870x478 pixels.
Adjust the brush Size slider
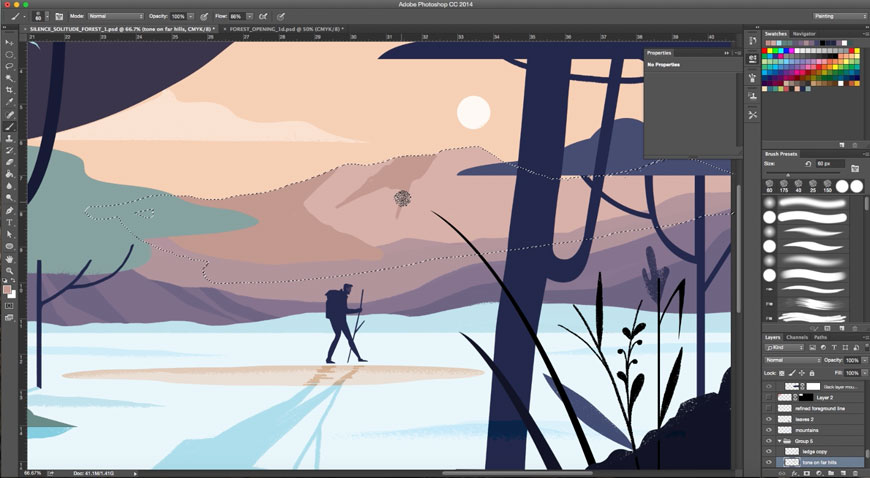click(788, 174)
